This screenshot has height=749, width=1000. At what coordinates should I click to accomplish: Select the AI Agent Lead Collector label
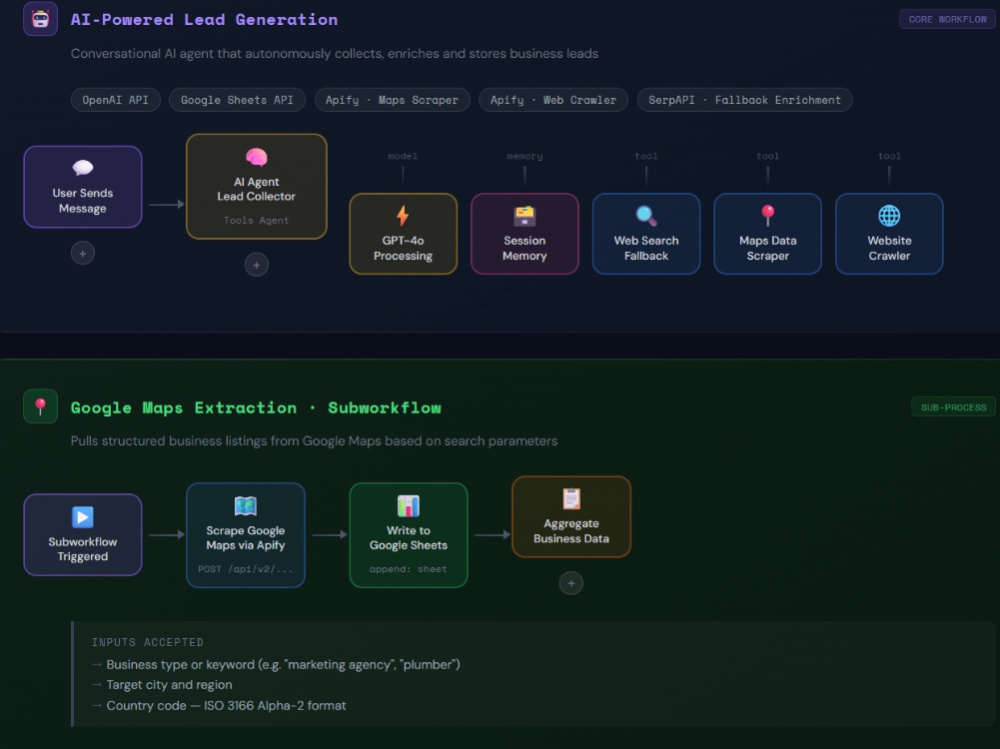coord(256,189)
